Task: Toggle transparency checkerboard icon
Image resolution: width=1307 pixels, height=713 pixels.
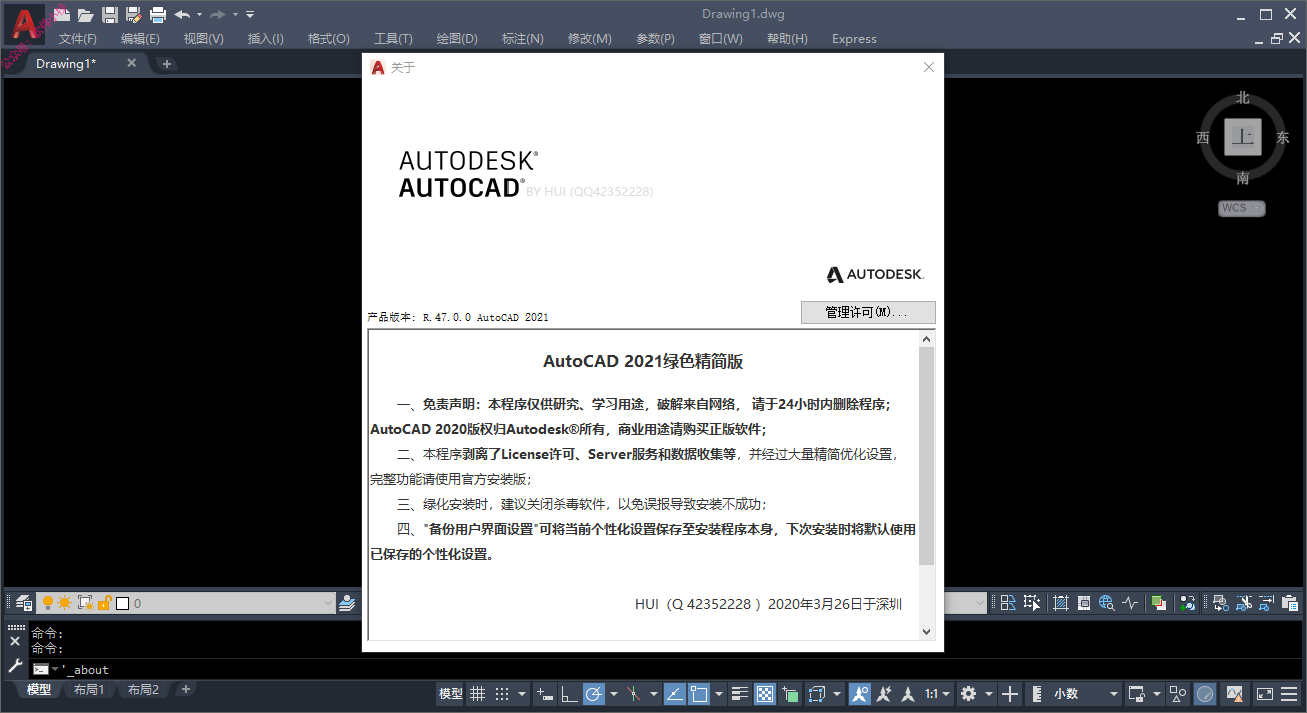Action: [x=765, y=693]
